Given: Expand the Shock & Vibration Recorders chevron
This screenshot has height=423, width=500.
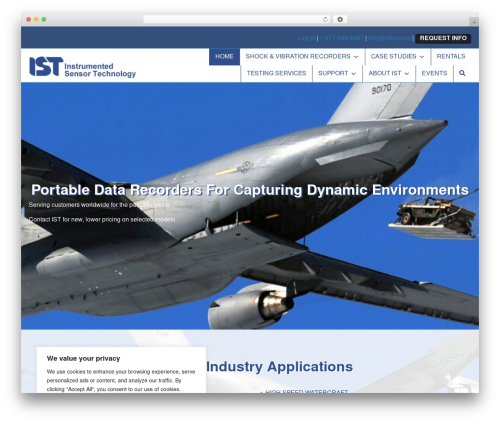Looking at the screenshot, I should coord(356,57).
